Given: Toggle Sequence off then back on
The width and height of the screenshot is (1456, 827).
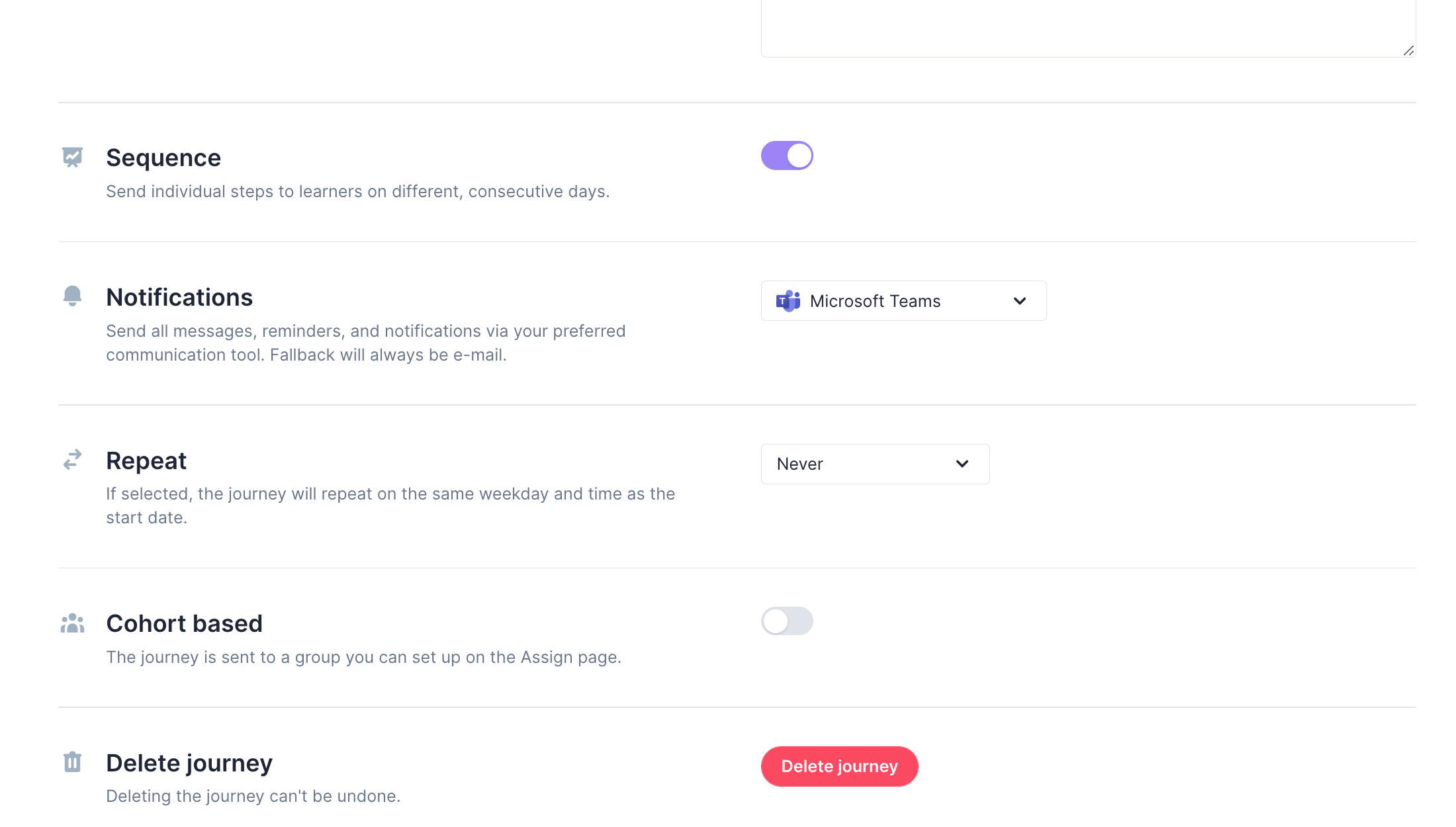Looking at the screenshot, I should (x=787, y=155).
